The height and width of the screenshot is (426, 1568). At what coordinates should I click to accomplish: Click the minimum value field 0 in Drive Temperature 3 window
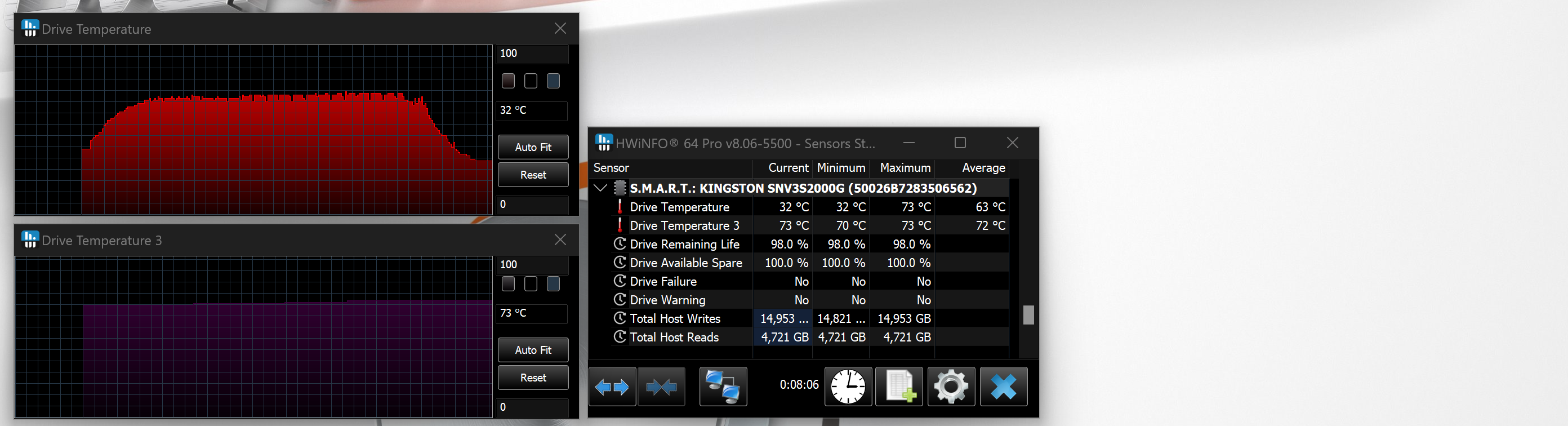(x=533, y=407)
